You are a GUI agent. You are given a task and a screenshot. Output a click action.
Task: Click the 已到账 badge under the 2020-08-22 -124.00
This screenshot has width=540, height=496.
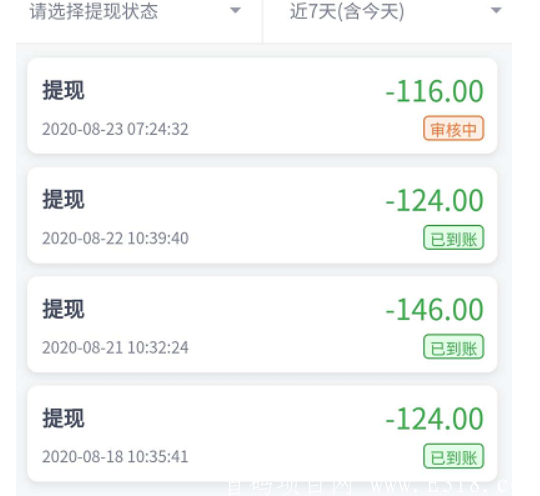click(x=454, y=238)
